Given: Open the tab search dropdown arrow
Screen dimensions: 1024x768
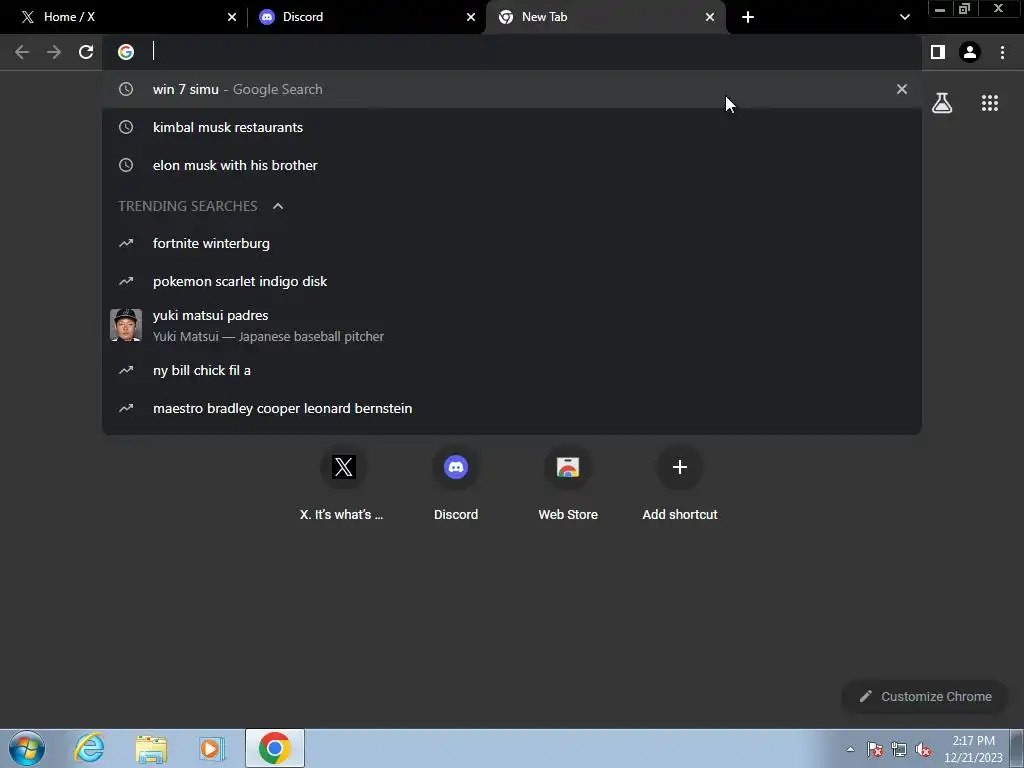Looking at the screenshot, I should point(904,17).
